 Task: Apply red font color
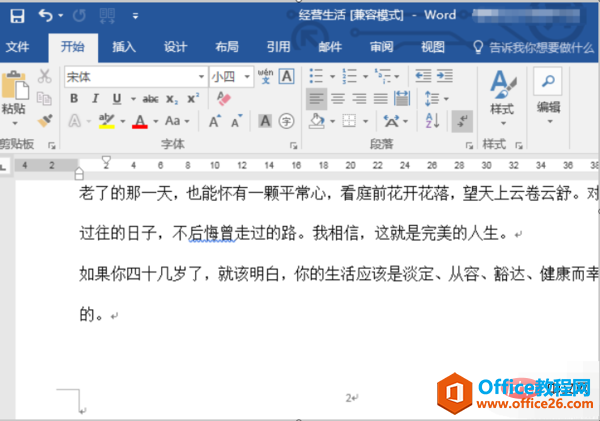(140, 121)
